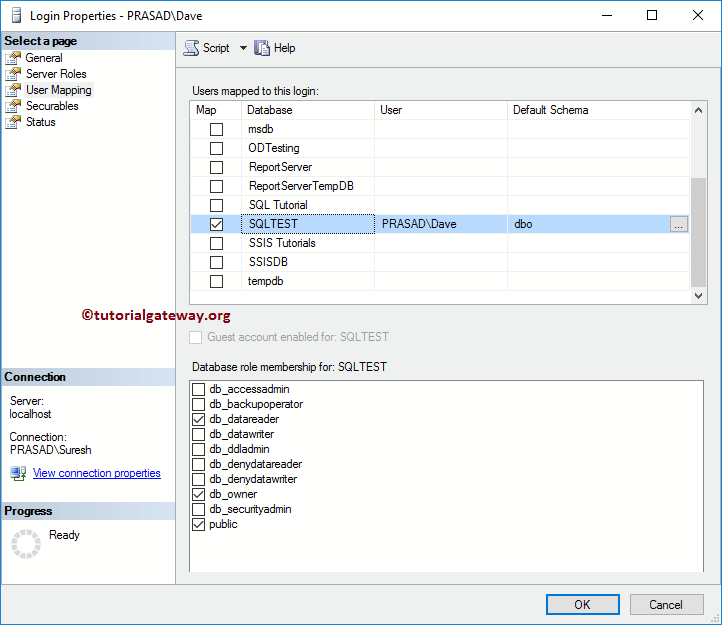Select the SQL Tutorial database name
The image size is (722, 625).
tap(278, 205)
